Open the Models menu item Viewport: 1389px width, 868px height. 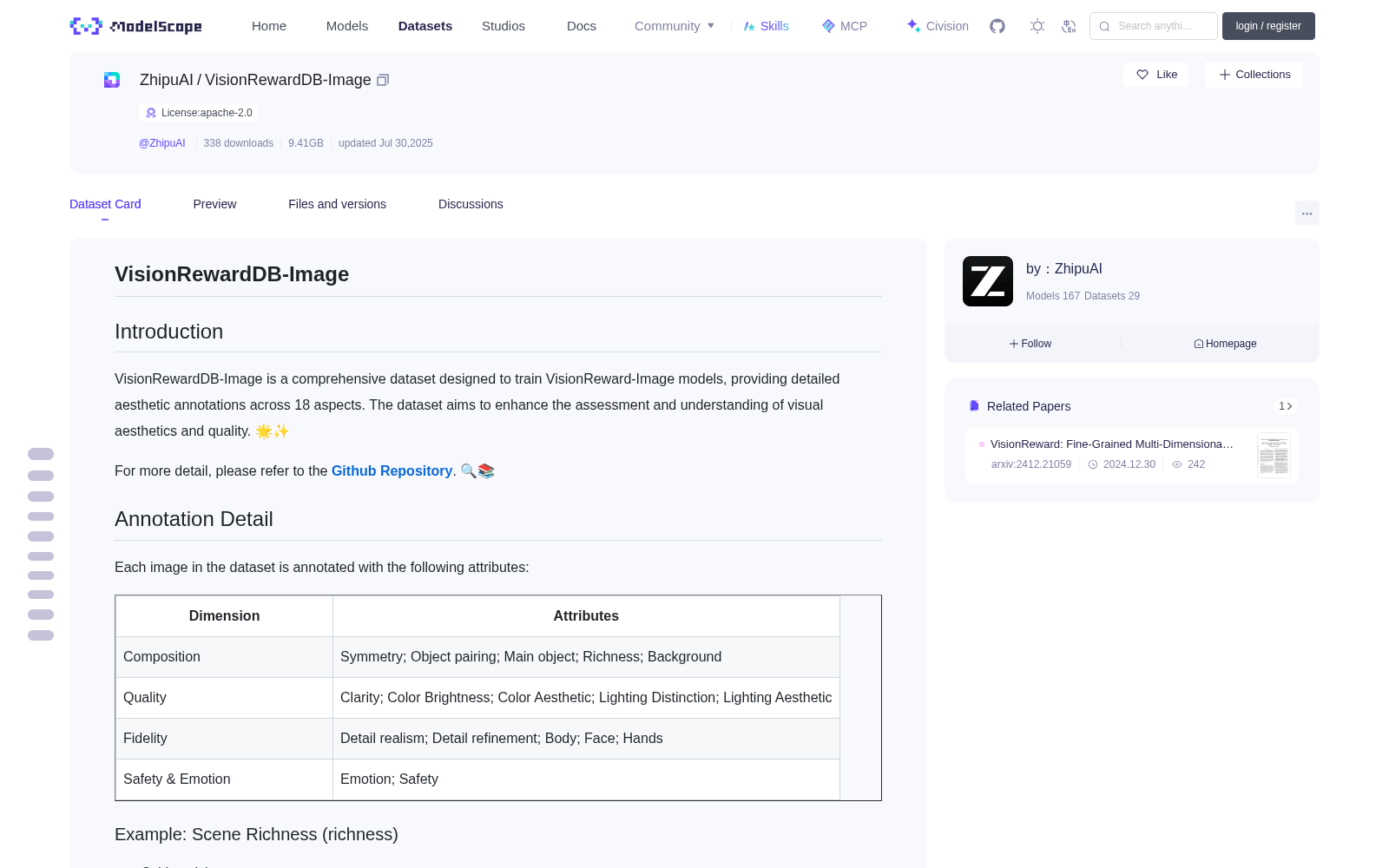347,26
